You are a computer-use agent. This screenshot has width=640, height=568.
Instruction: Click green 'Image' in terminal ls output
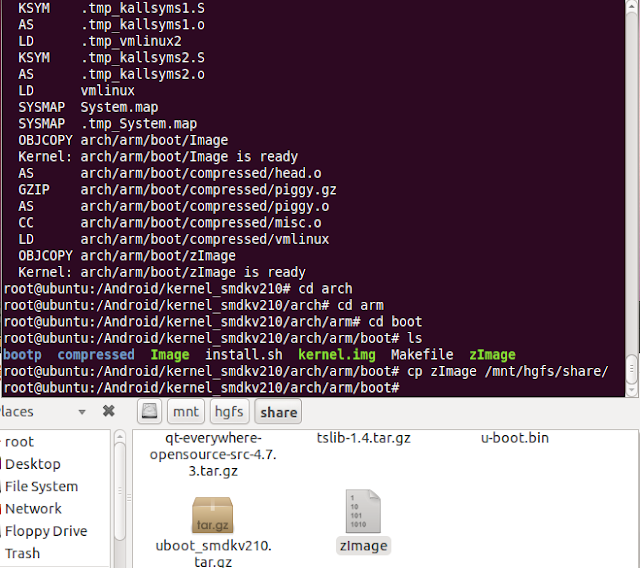tap(170, 355)
